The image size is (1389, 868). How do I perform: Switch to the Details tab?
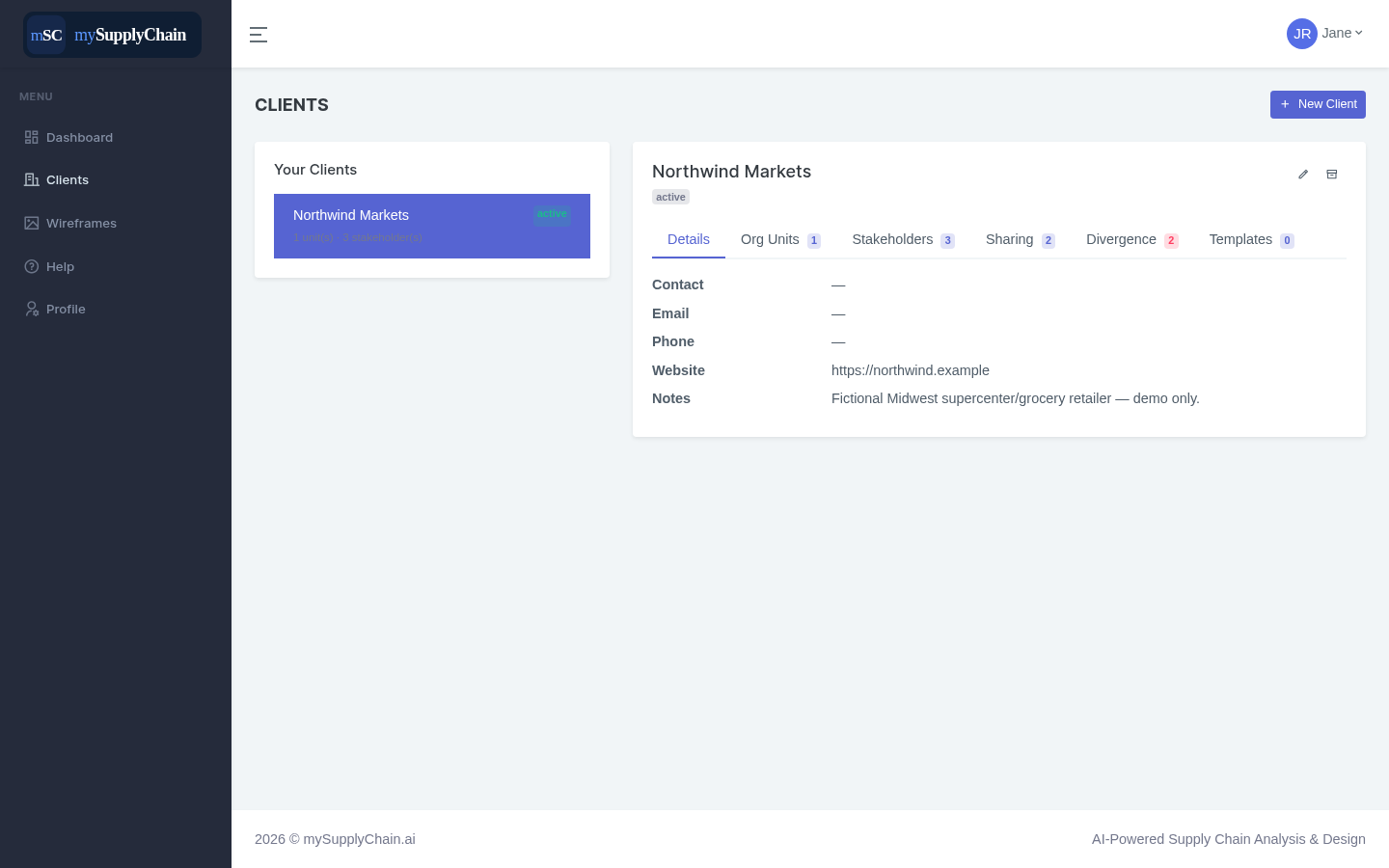[689, 239]
